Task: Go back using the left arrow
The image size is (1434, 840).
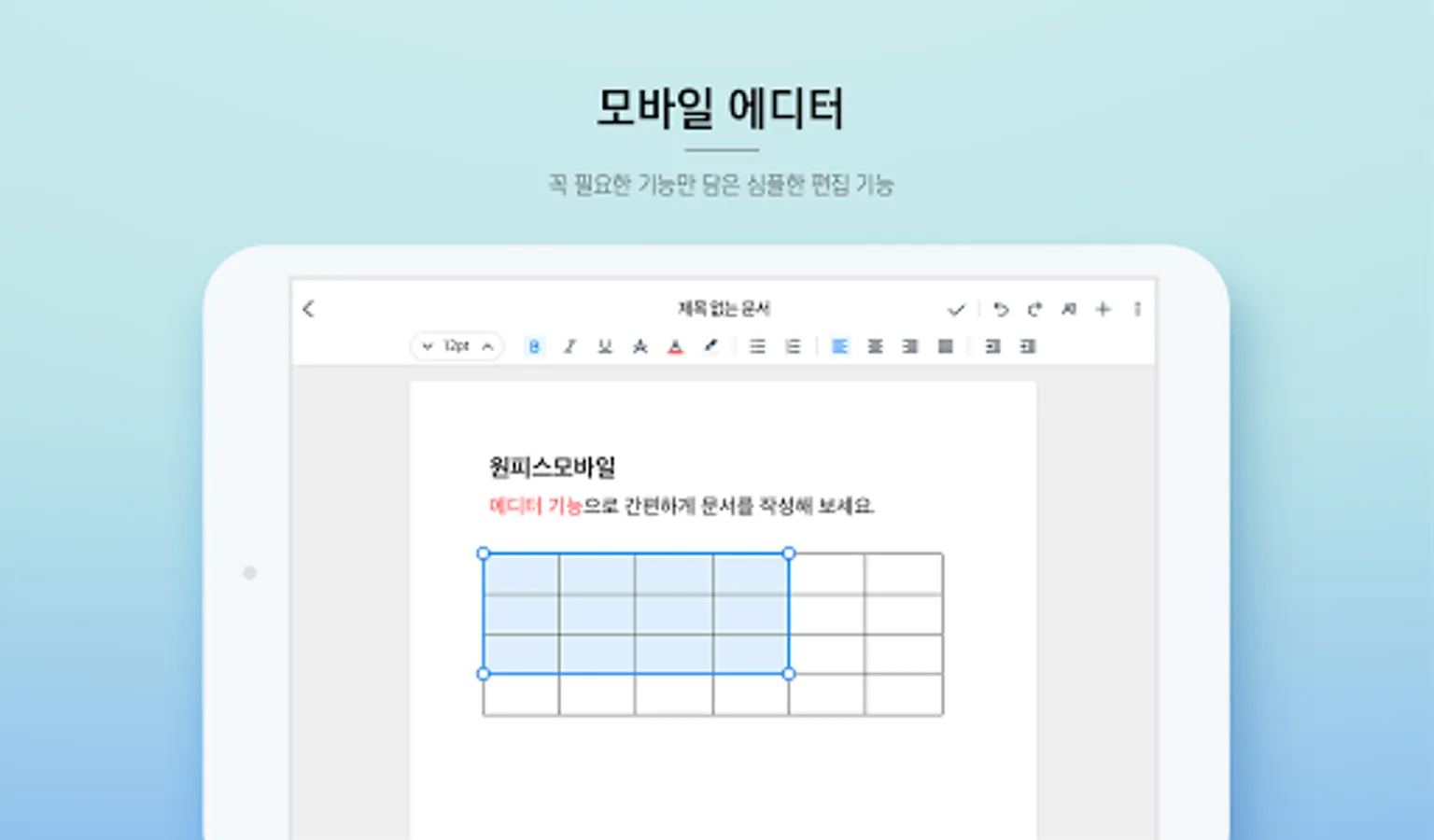Action: click(x=309, y=309)
